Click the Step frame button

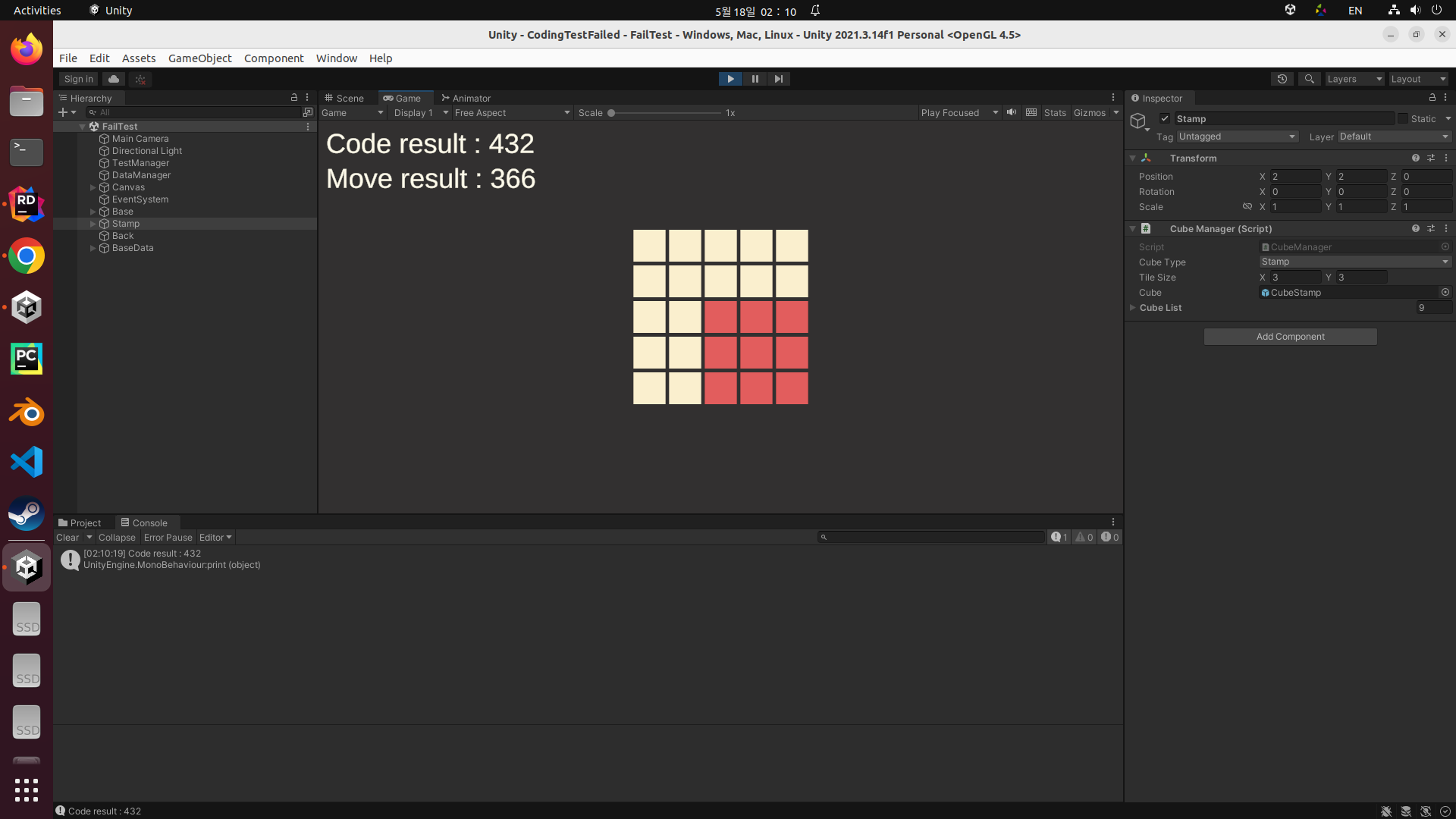(778, 79)
